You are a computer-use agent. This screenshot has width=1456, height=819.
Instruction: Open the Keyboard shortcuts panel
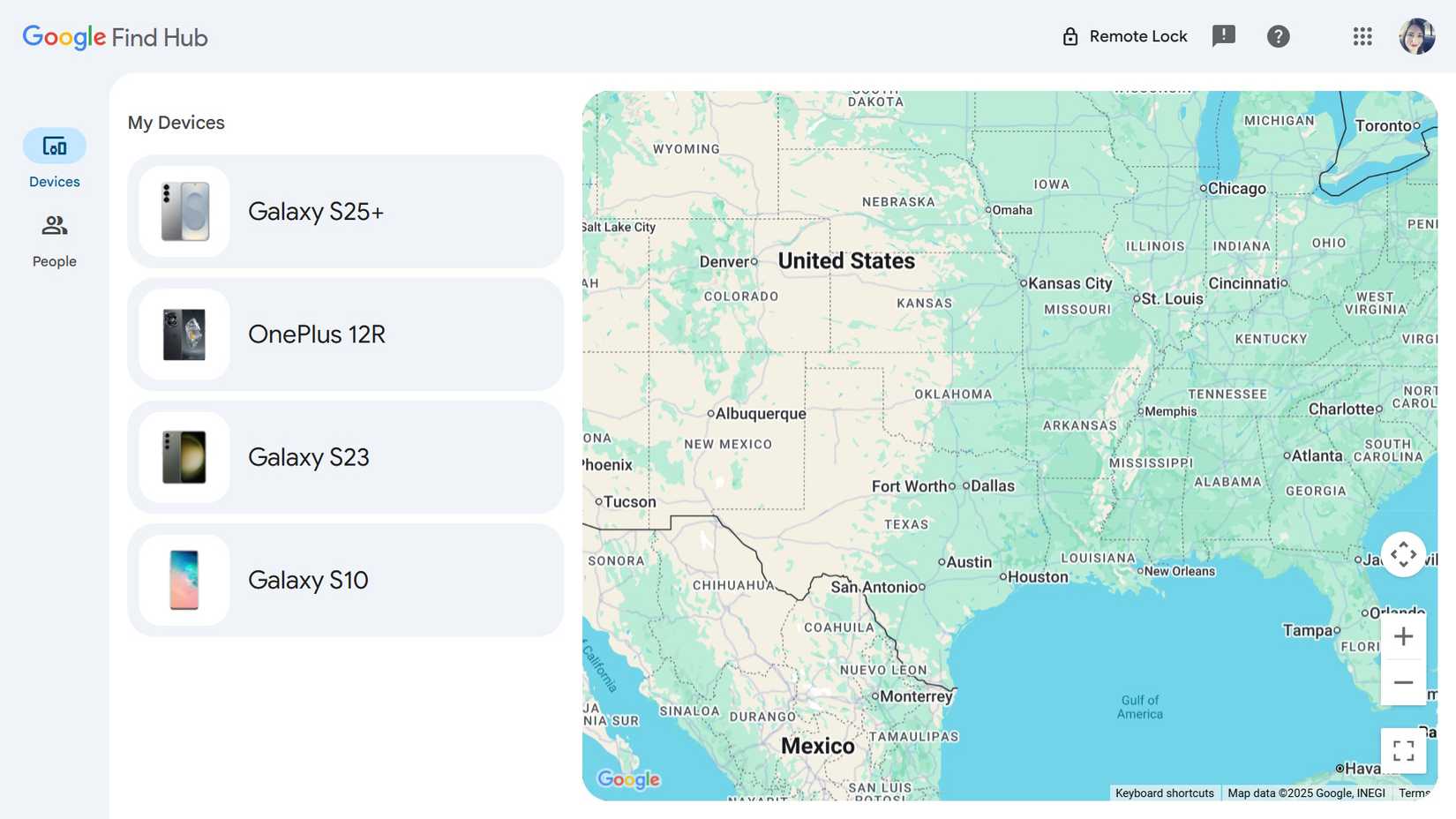pyautogui.click(x=1164, y=793)
